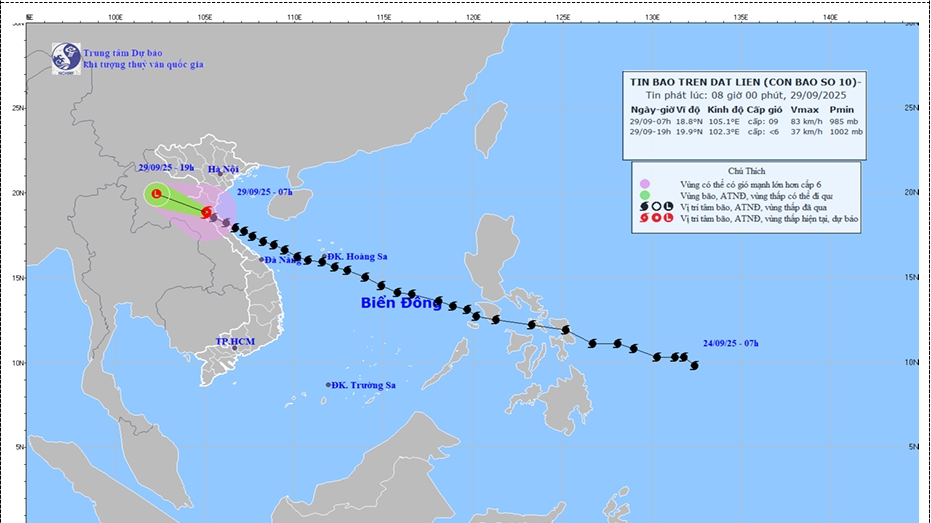This screenshot has width=931, height=523.
Task: Click the red current storm position symbol
Action: tap(206, 212)
